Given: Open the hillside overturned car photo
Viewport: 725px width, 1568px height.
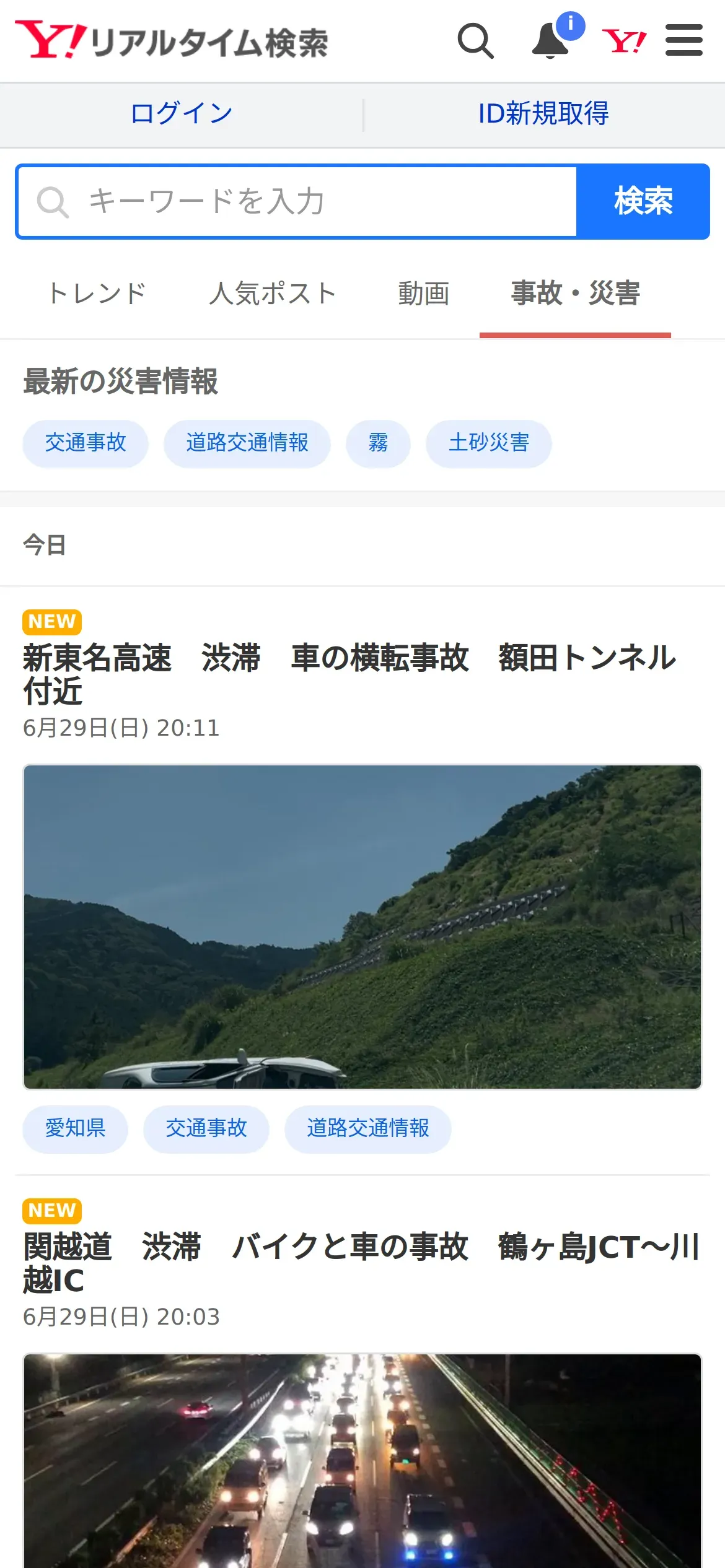Looking at the screenshot, I should [362, 927].
